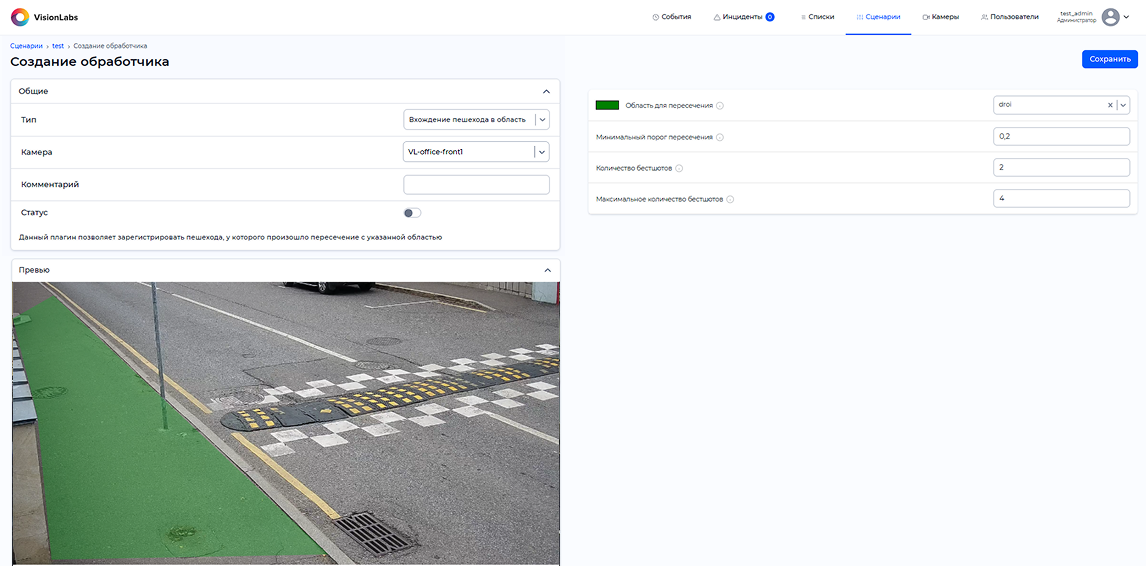The height and width of the screenshot is (566, 1146).
Task: Click the camera preview image
Action: point(286,423)
